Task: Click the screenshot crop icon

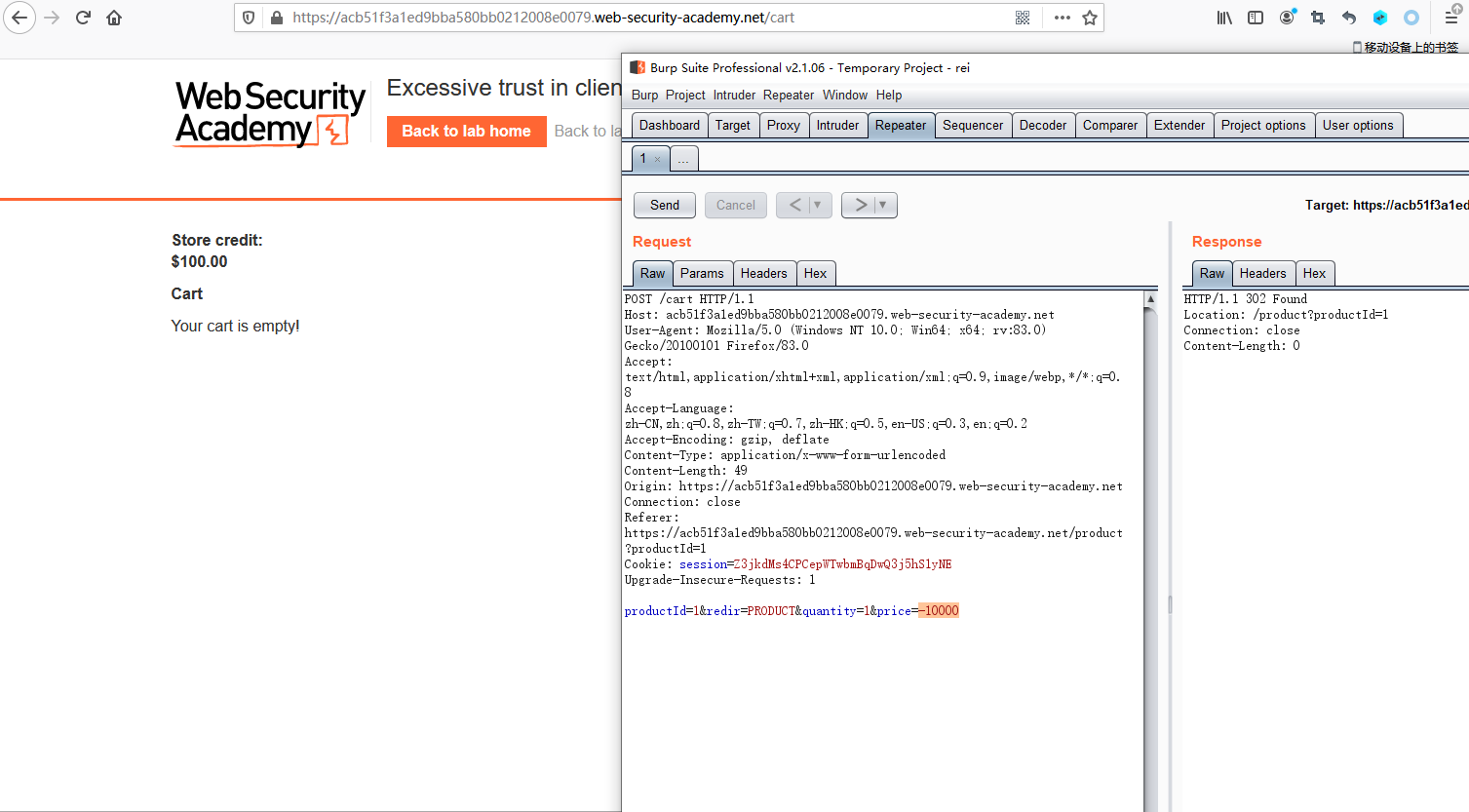Action: click(1318, 18)
